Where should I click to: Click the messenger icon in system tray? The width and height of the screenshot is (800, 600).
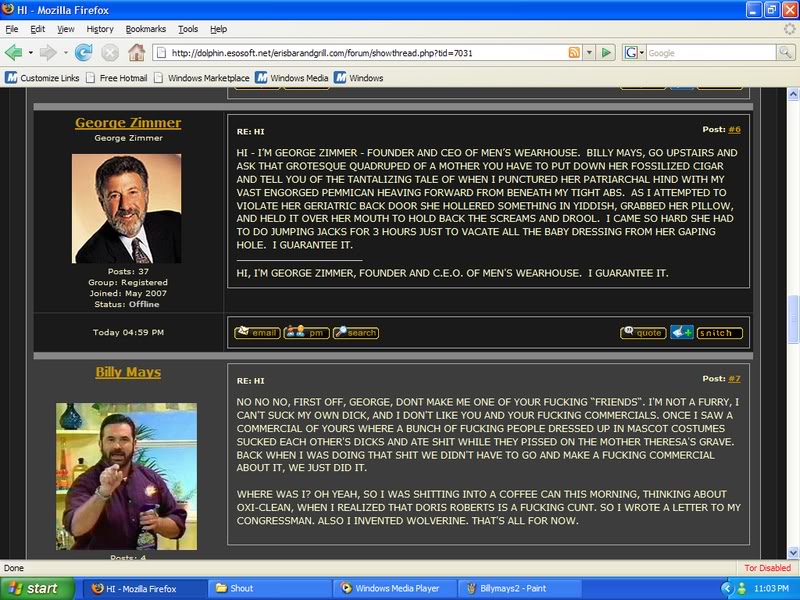(x=742, y=588)
